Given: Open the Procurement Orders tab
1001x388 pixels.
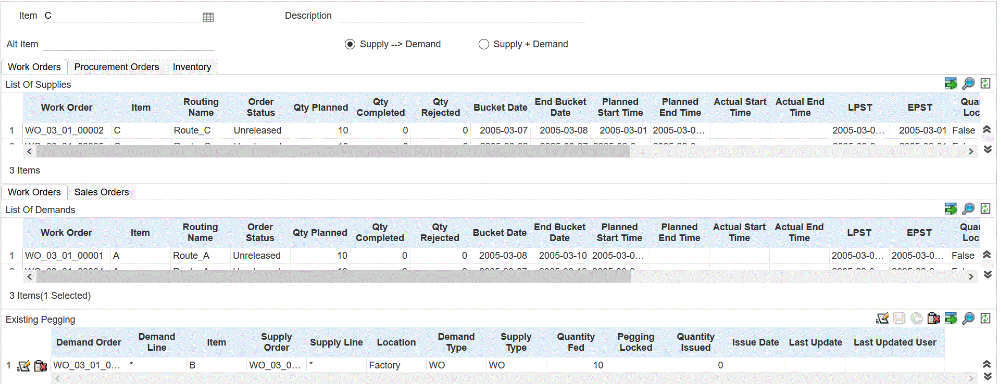Looking at the screenshot, I should pos(117,66).
